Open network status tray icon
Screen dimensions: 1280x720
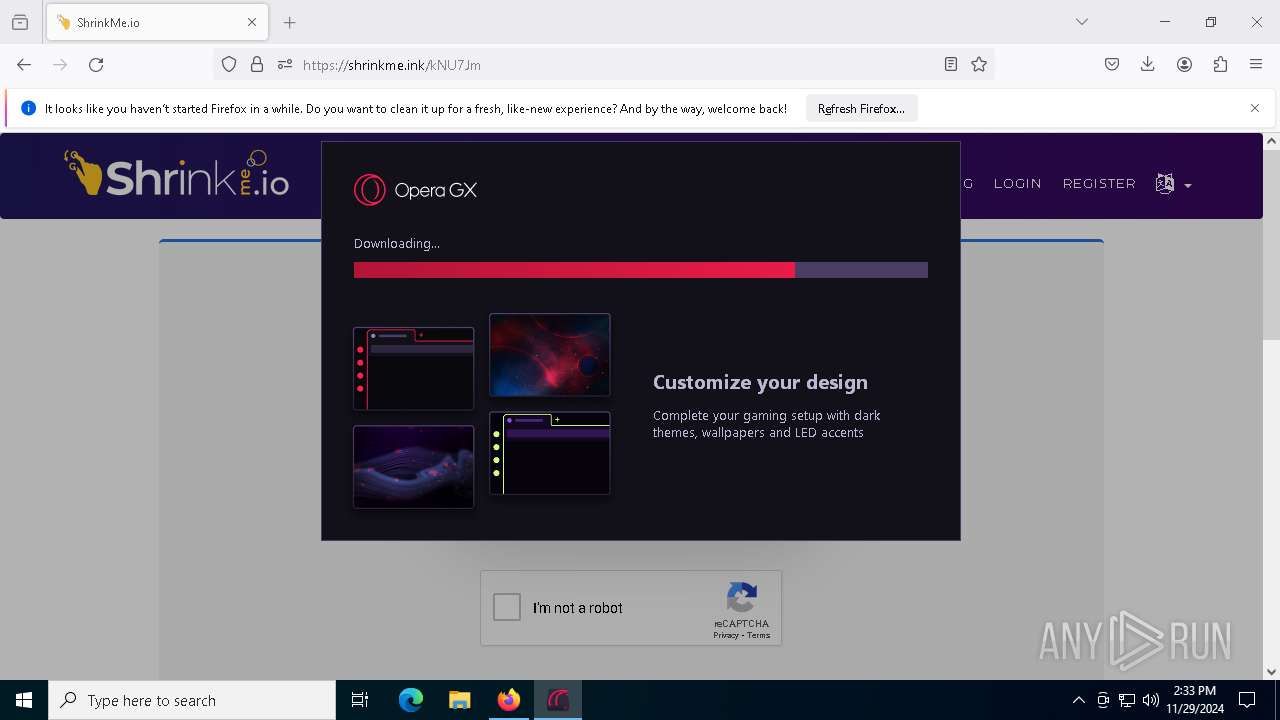[x=1127, y=700]
